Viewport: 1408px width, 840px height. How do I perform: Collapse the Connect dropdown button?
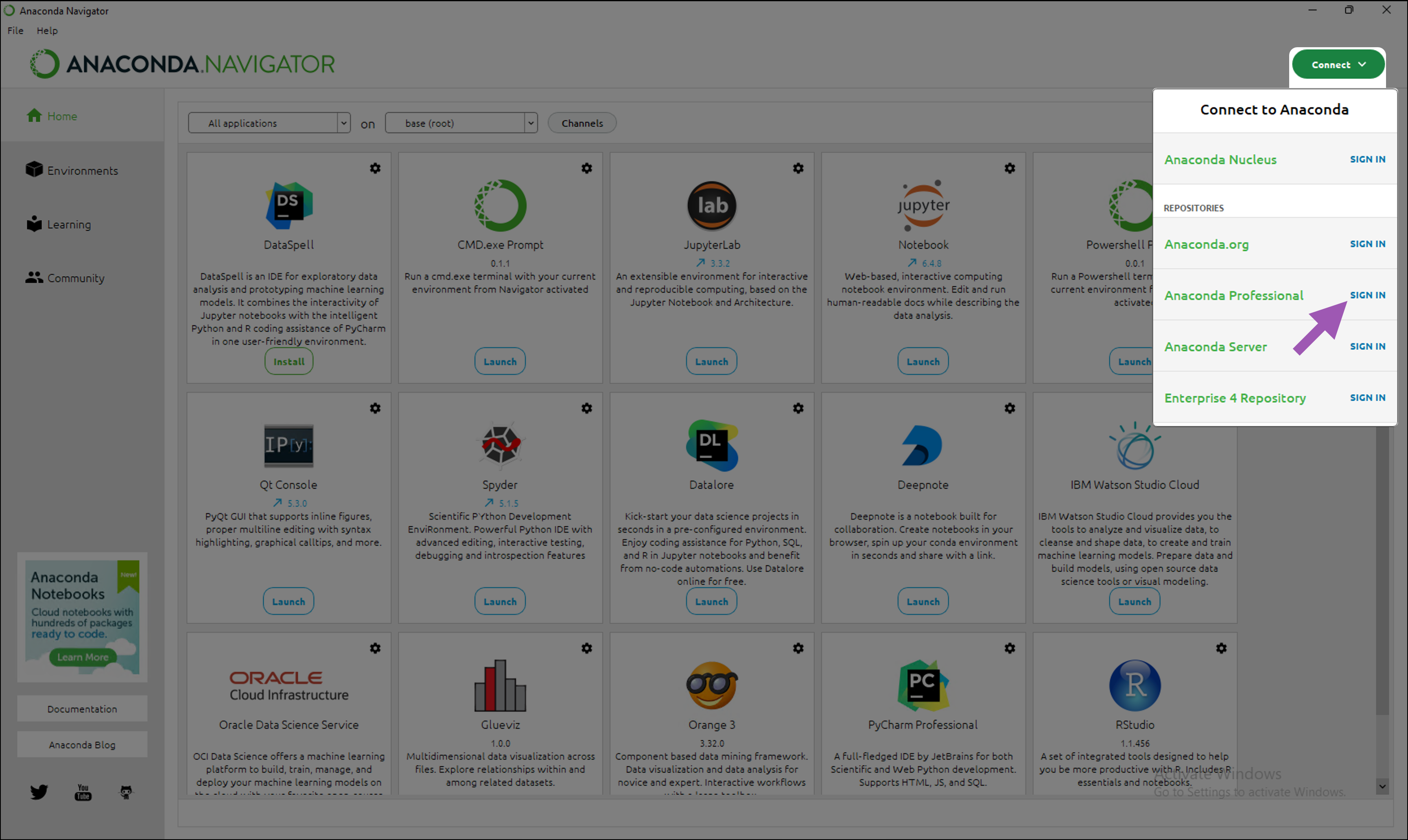(x=1338, y=65)
